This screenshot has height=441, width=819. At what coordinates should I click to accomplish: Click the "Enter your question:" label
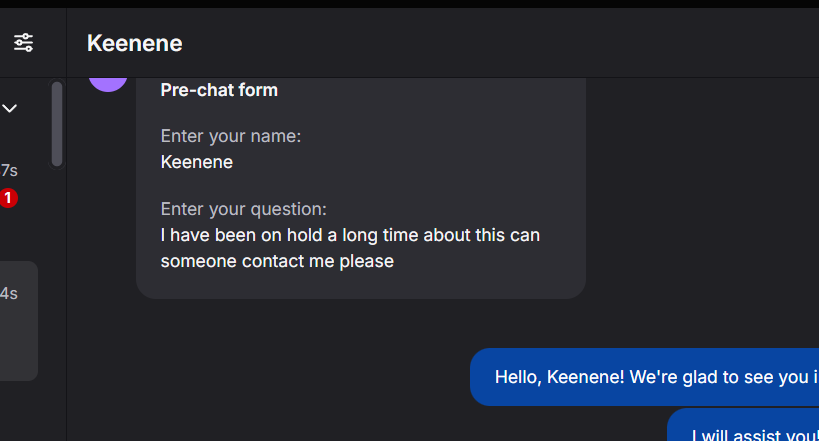coord(243,209)
